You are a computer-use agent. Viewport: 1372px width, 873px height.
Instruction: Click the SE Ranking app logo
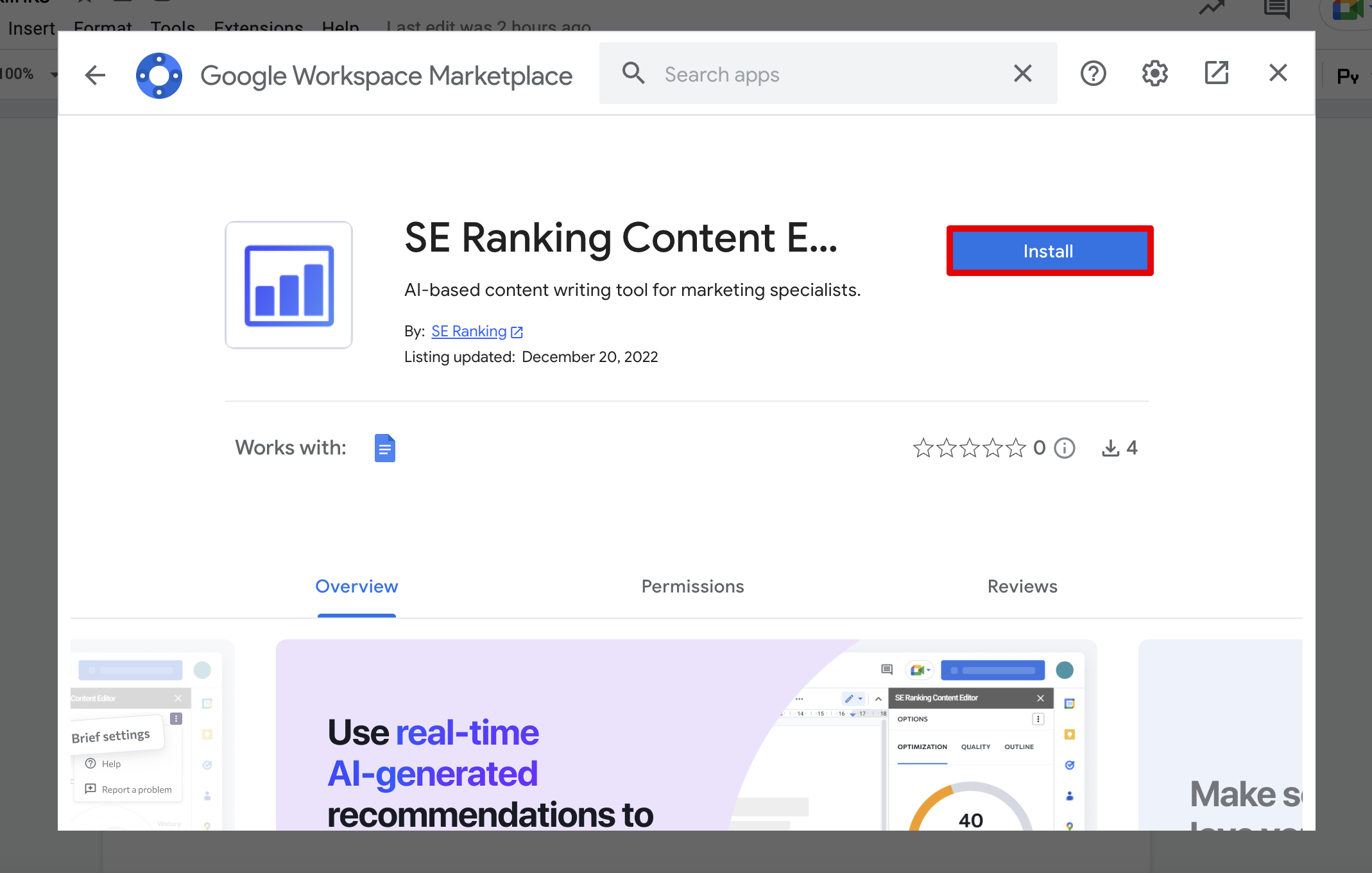coord(289,285)
